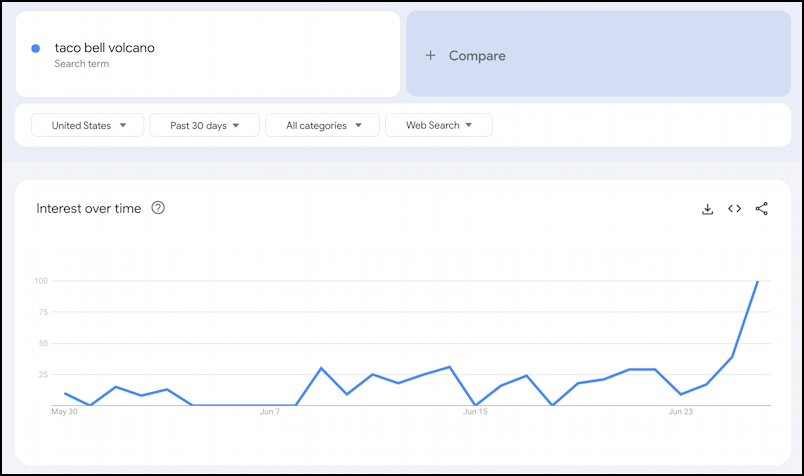Screen dimensions: 804x476
Task: Click the Jun 7 axis label
Action: pyautogui.click(x=270, y=411)
